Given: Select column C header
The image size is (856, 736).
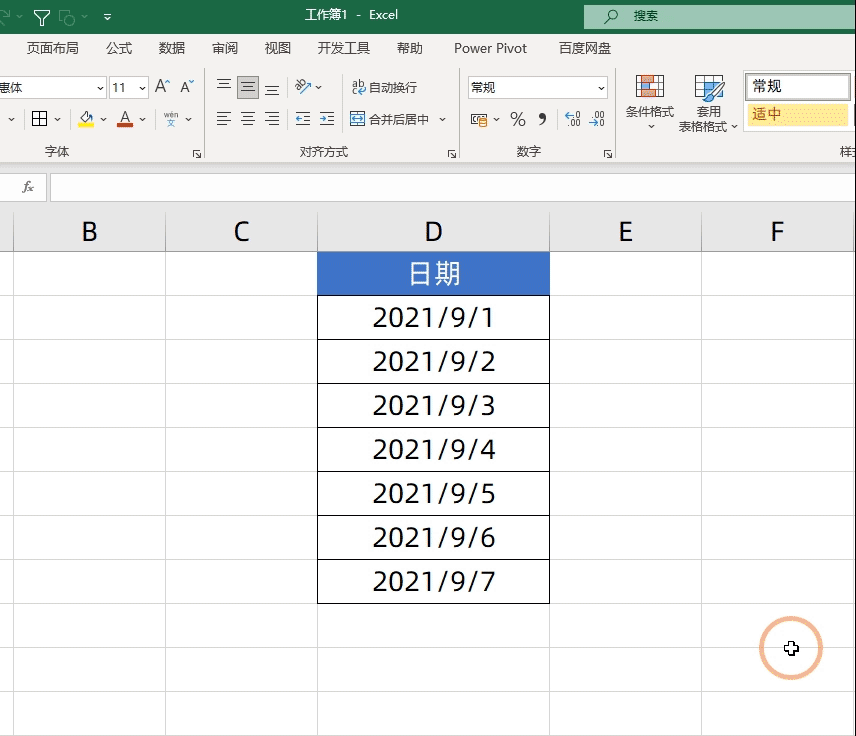Looking at the screenshot, I should click(x=241, y=232).
